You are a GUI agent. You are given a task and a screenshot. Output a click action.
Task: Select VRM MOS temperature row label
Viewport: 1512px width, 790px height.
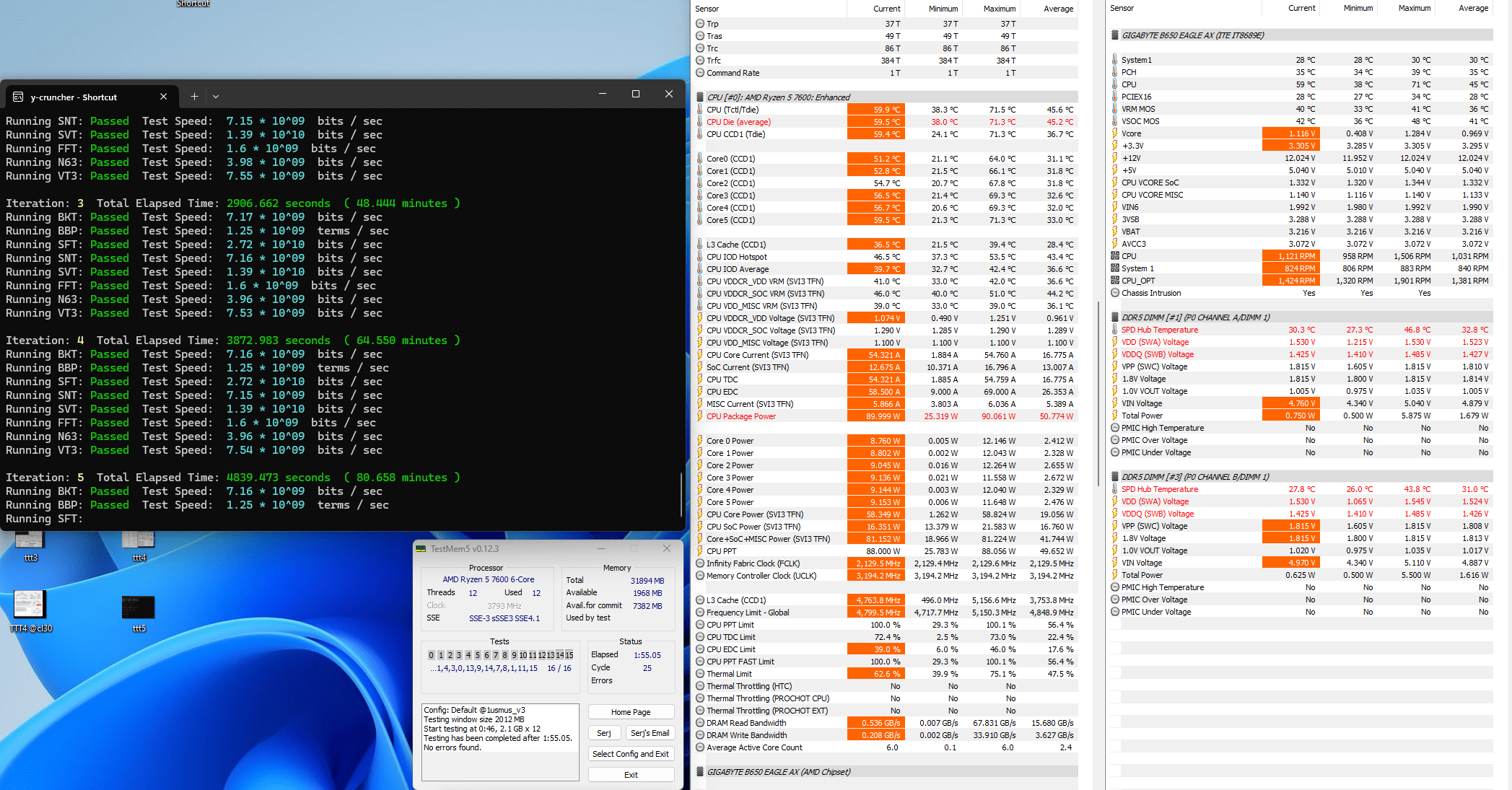[x=1138, y=109]
